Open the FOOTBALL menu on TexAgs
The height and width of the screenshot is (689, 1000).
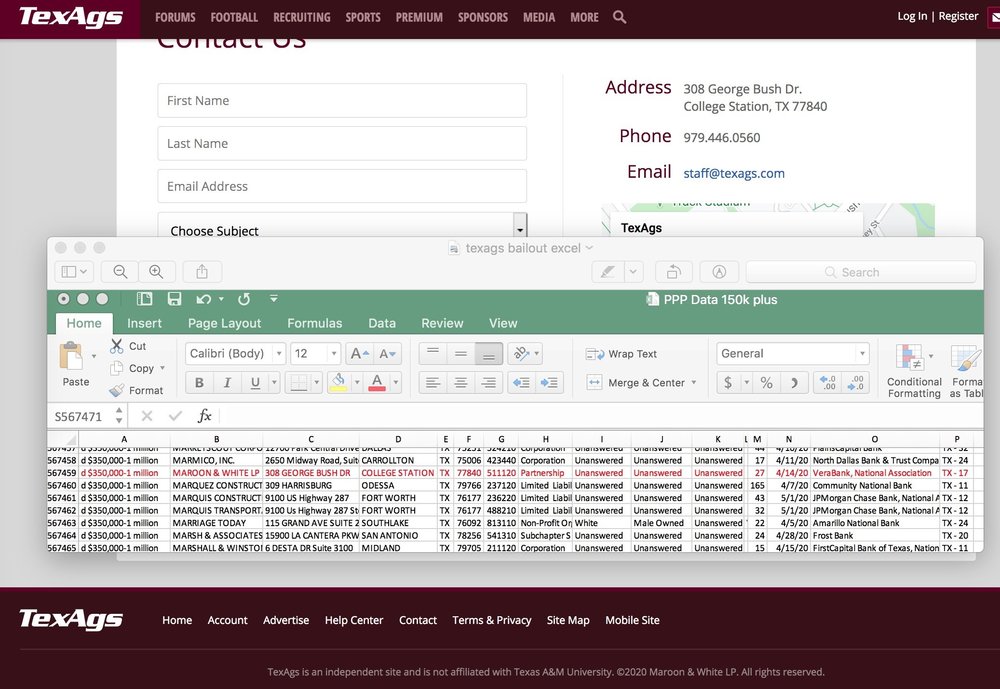pyautogui.click(x=234, y=17)
